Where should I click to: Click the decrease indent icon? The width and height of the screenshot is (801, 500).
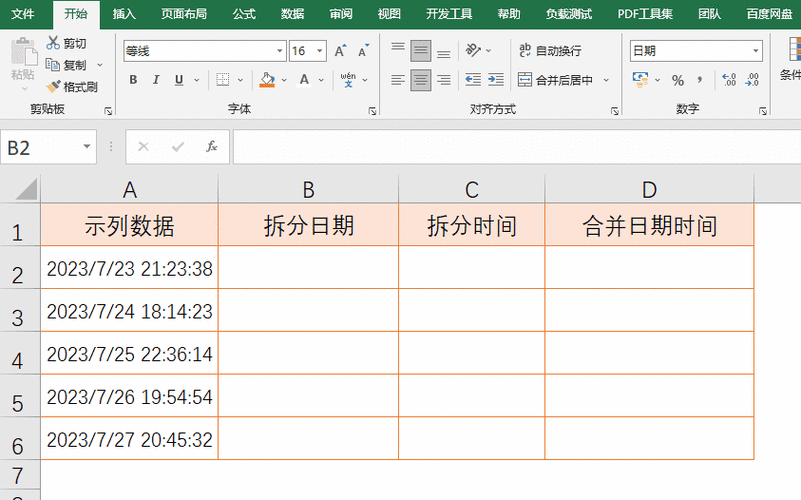[473, 80]
